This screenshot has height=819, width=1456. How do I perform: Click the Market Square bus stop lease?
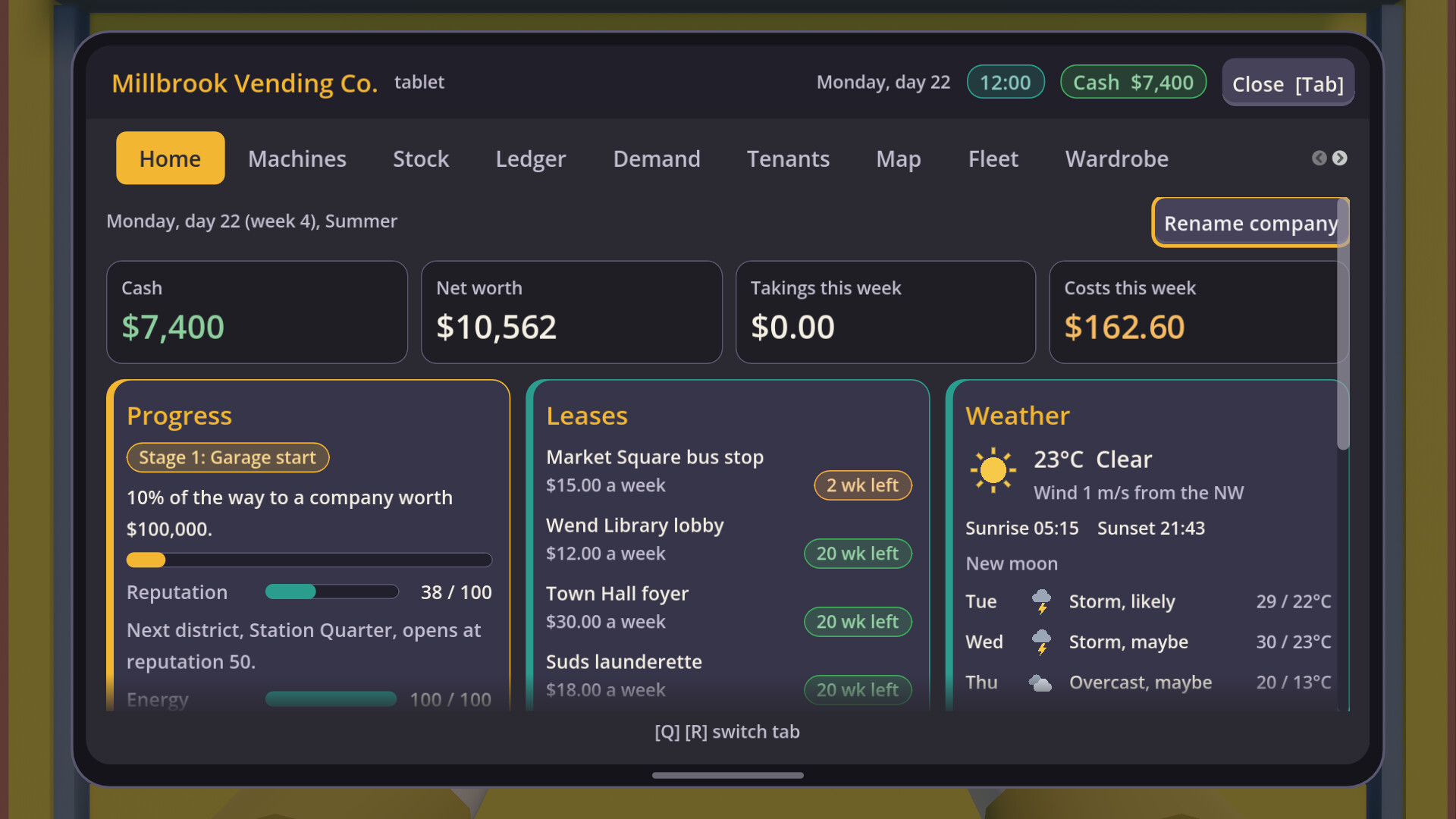pyautogui.click(x=729, y=471)
